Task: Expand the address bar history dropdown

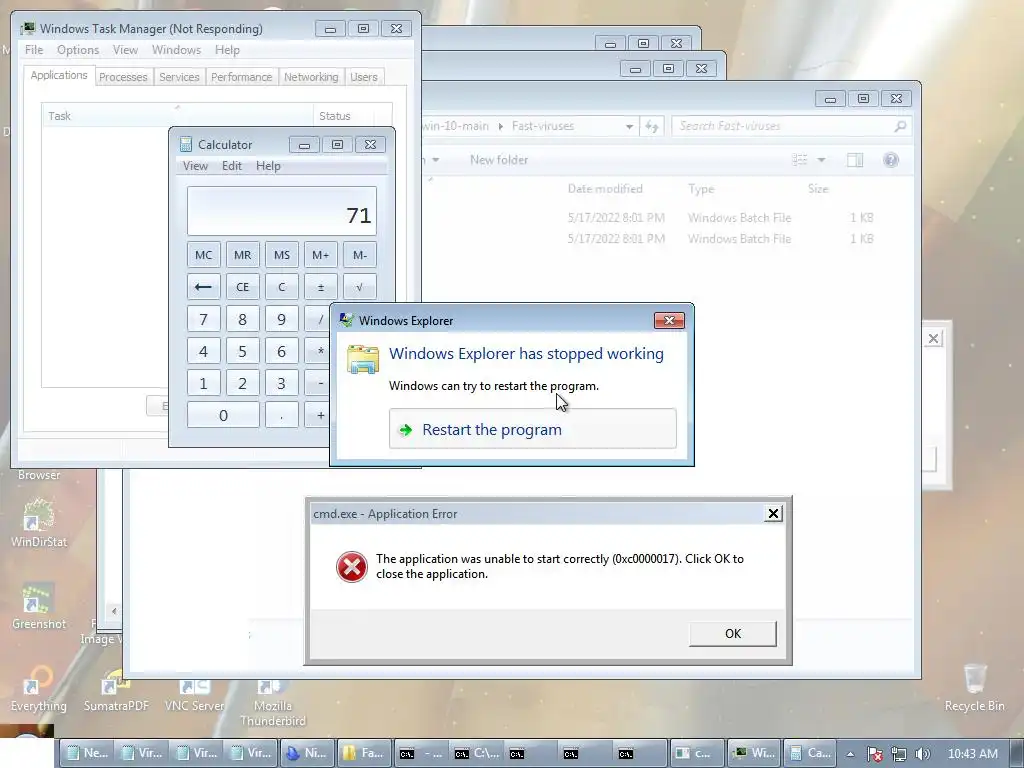Action: [629, 127]
